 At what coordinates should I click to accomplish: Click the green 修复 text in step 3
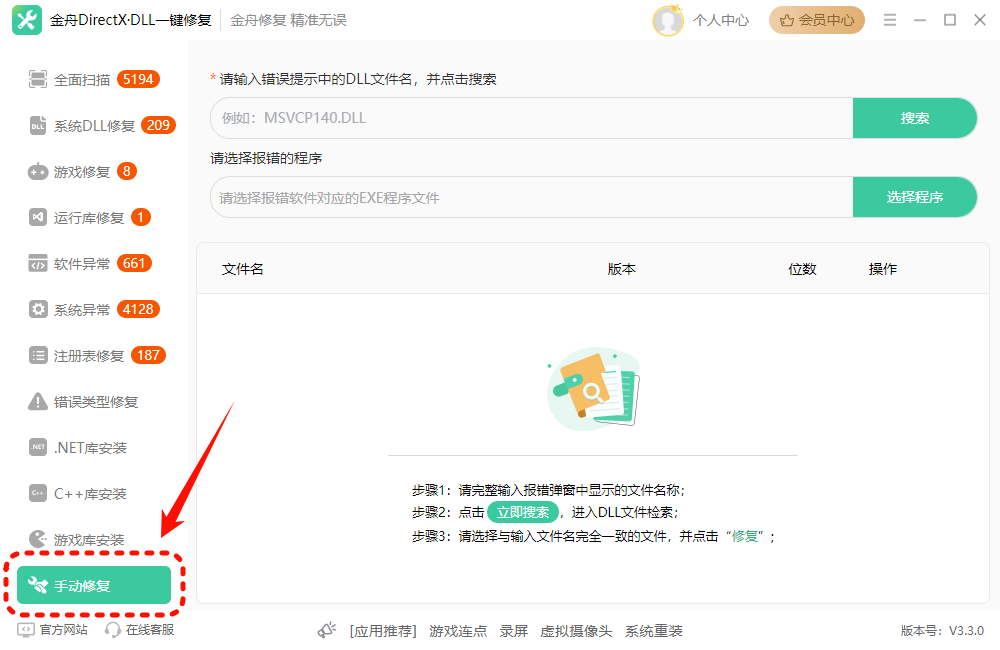pyautogui.click(x=744, y=536)
